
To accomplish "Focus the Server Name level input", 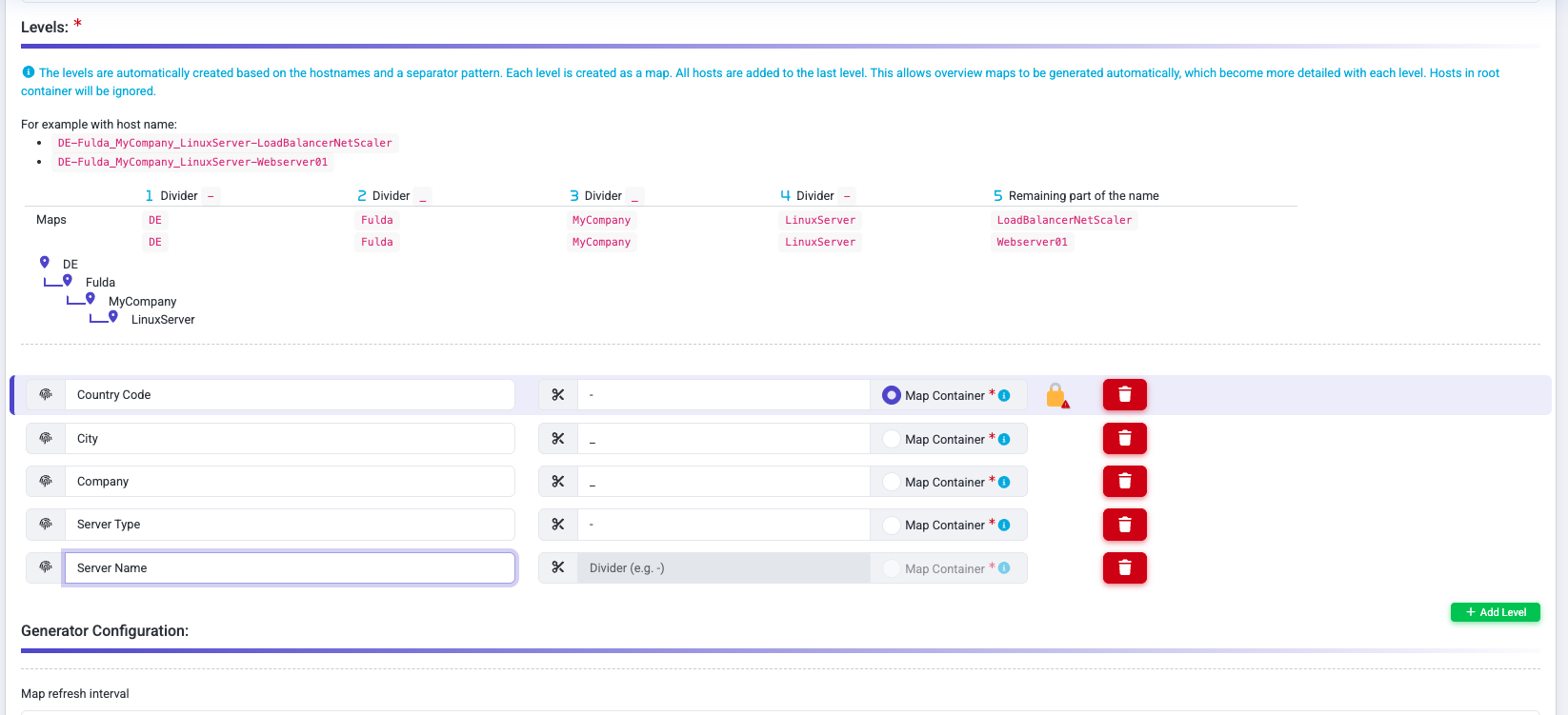I will [x=290, y=568].
